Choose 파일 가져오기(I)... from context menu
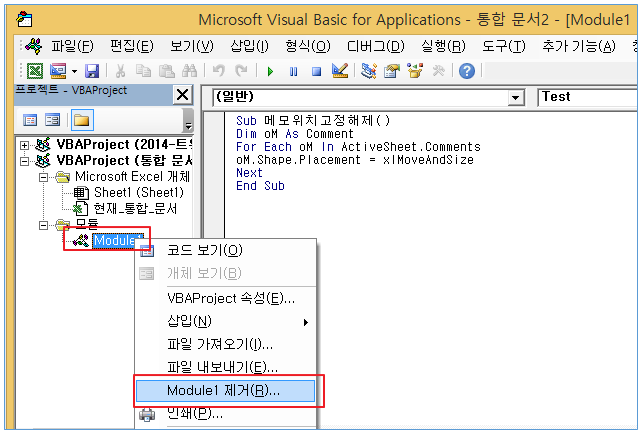 click(x=226, y=344)
